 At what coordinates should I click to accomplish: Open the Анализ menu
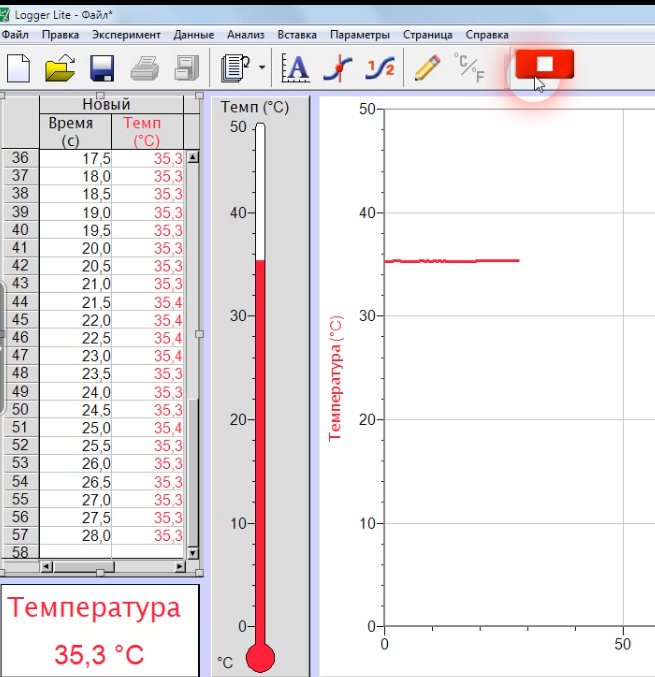245,34
